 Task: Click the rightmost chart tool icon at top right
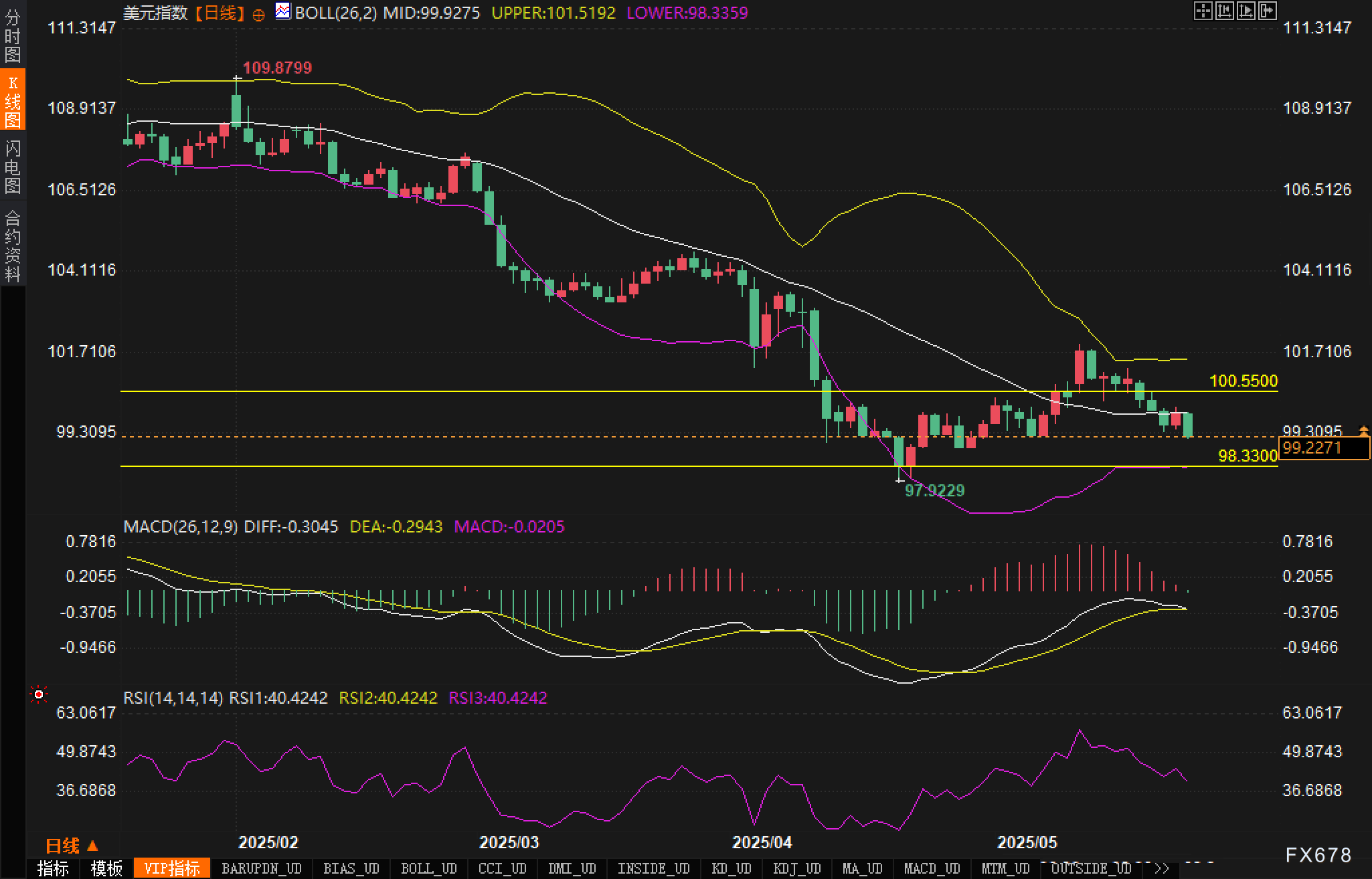[x=1267, y=11]
